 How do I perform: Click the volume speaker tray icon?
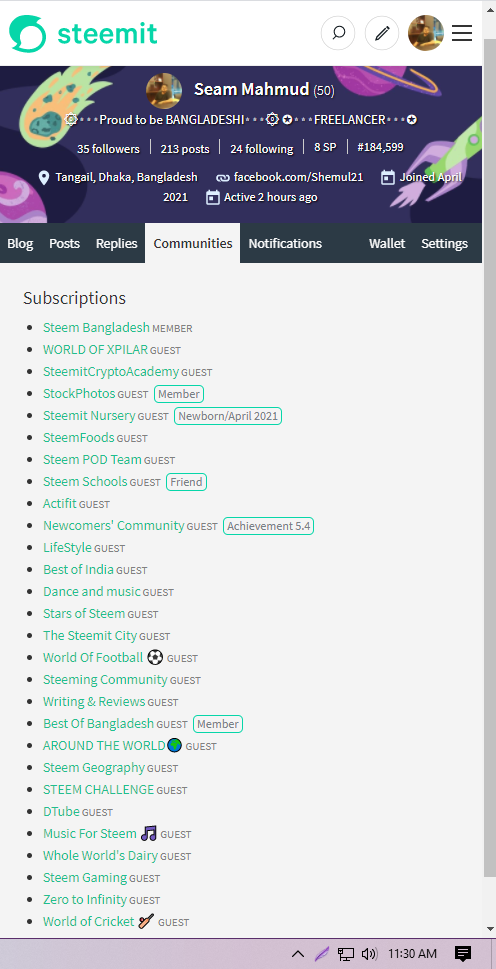click(x=369, y=954)
